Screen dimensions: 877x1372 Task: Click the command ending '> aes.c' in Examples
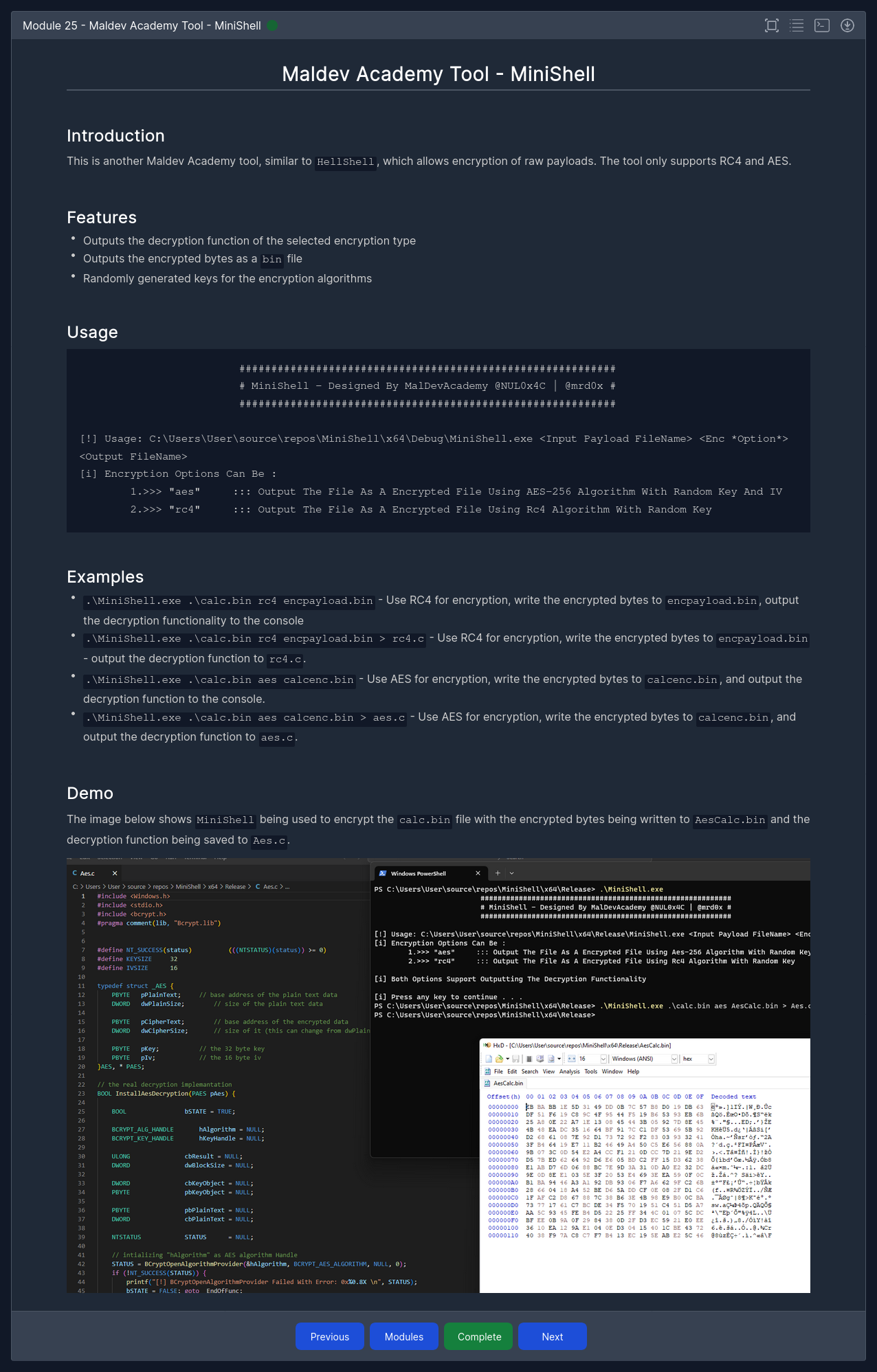245,718
